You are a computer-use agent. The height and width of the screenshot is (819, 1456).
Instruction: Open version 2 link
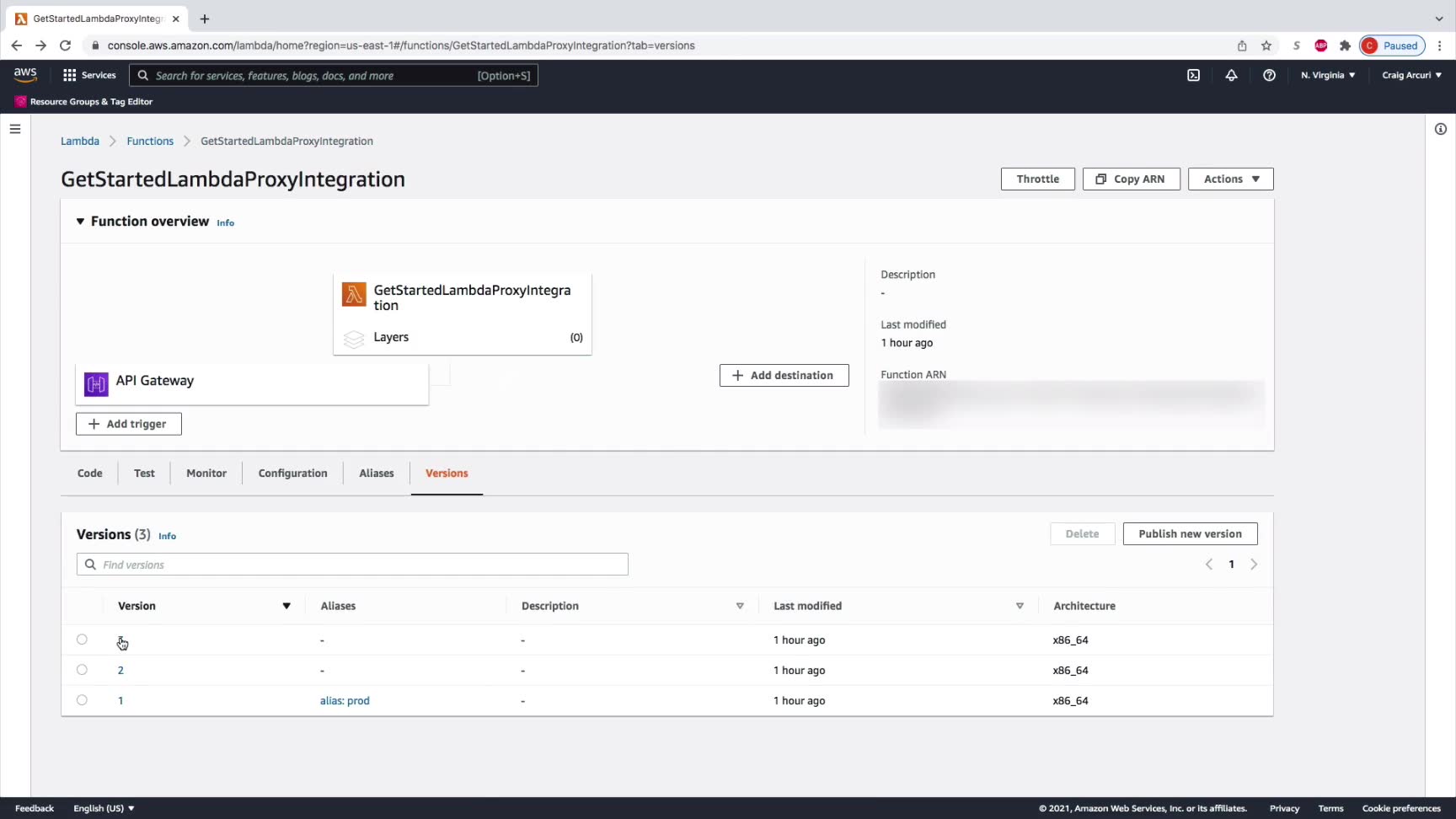(120, 670)
